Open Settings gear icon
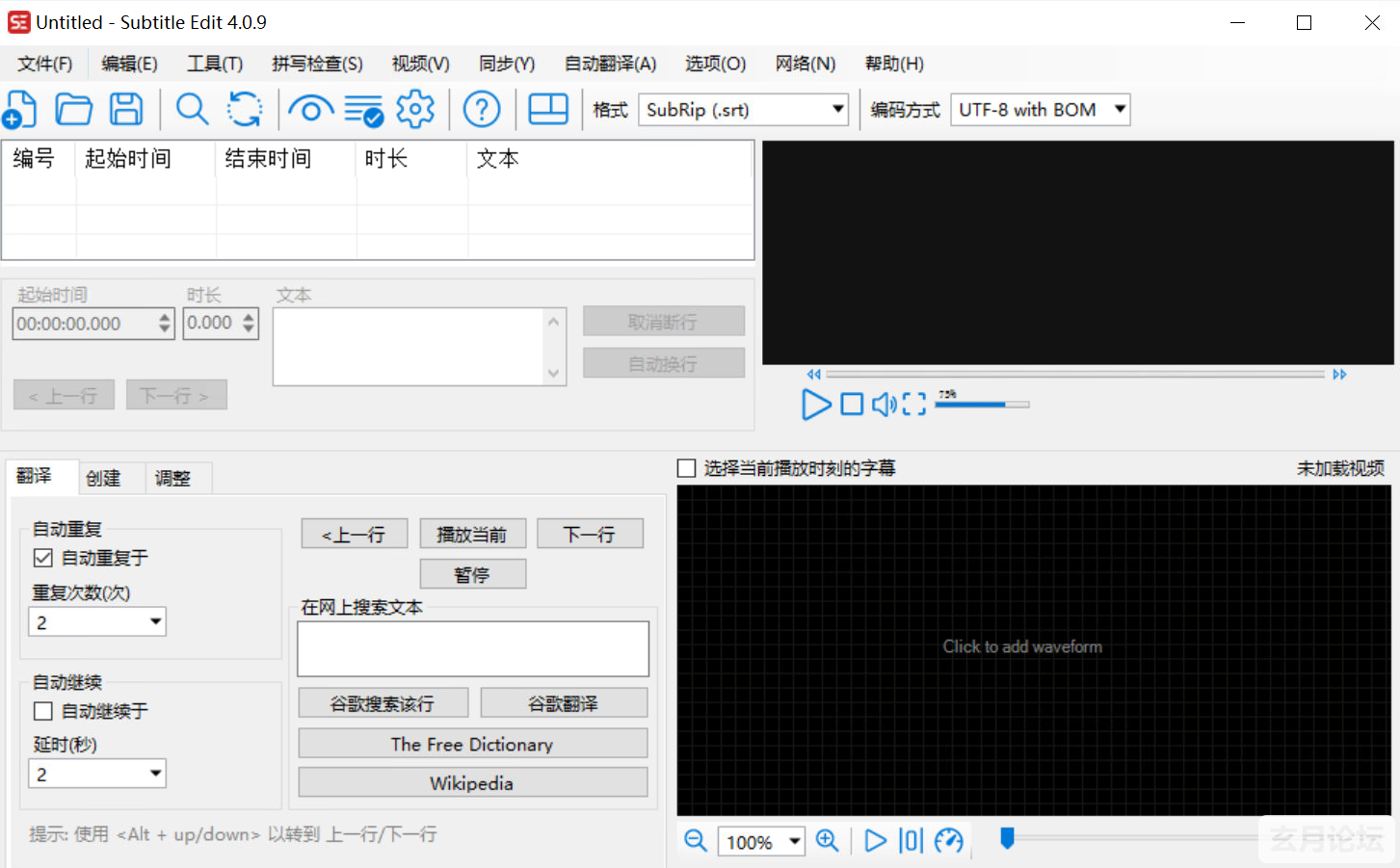The width and height of the screenshot is (1400, 868). 415,109
